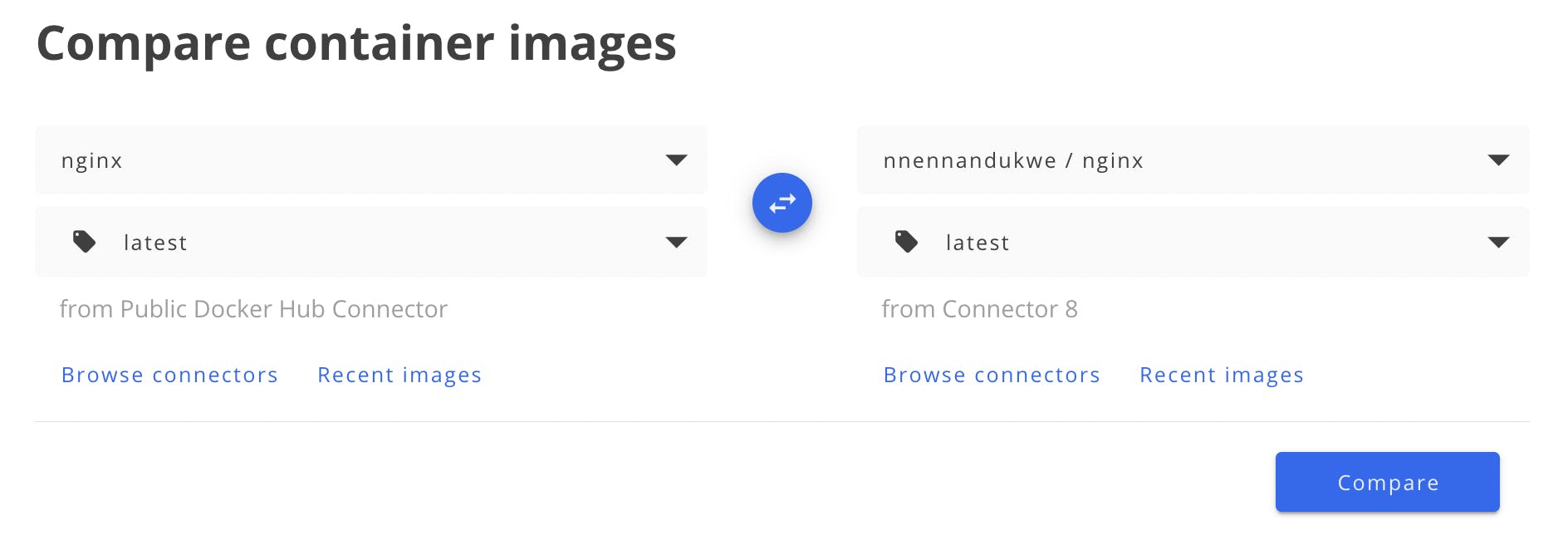This screenshot has width=1568, height=550.
Task: Click the from Public Docker Hub Connector label
Action: pos(253,309)
